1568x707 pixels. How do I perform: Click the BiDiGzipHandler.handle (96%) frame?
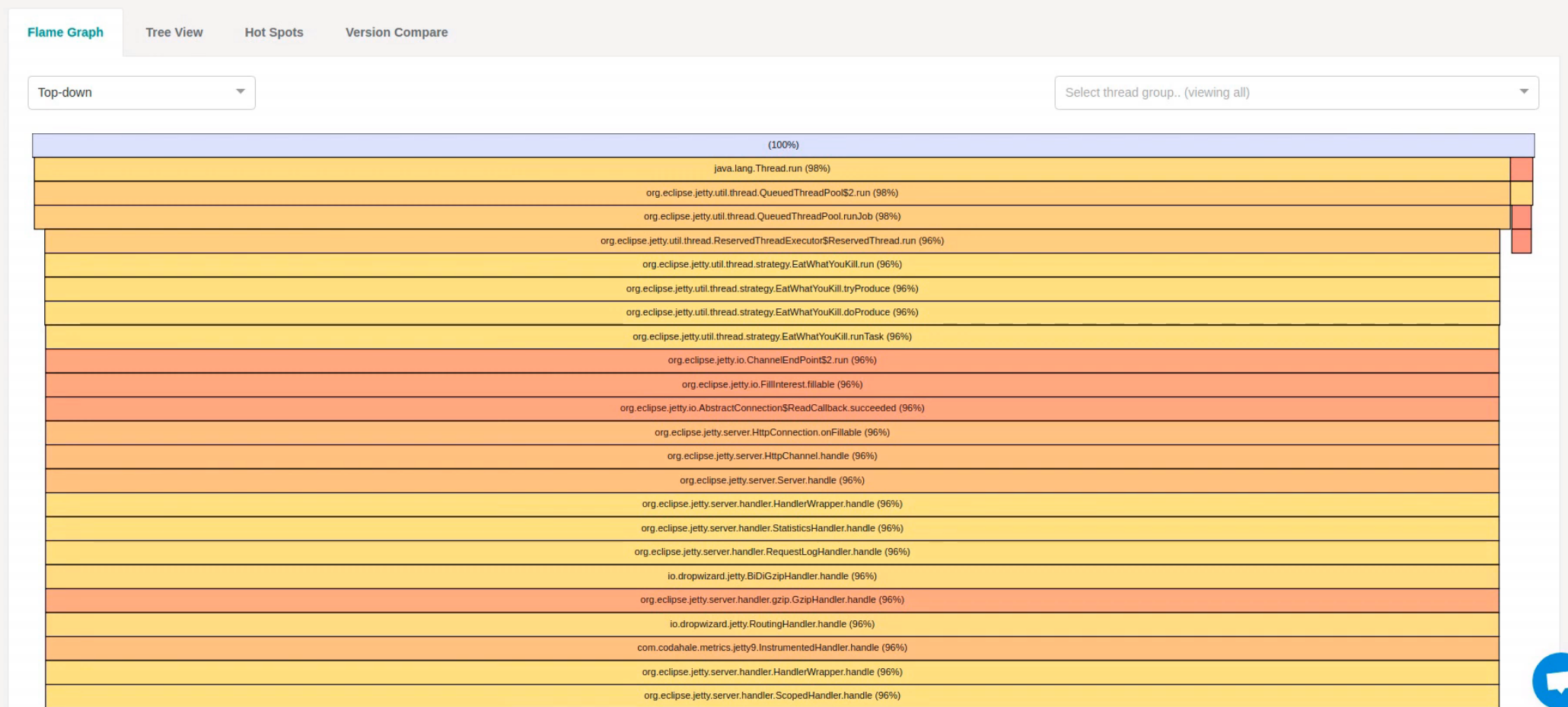[772, 576]
